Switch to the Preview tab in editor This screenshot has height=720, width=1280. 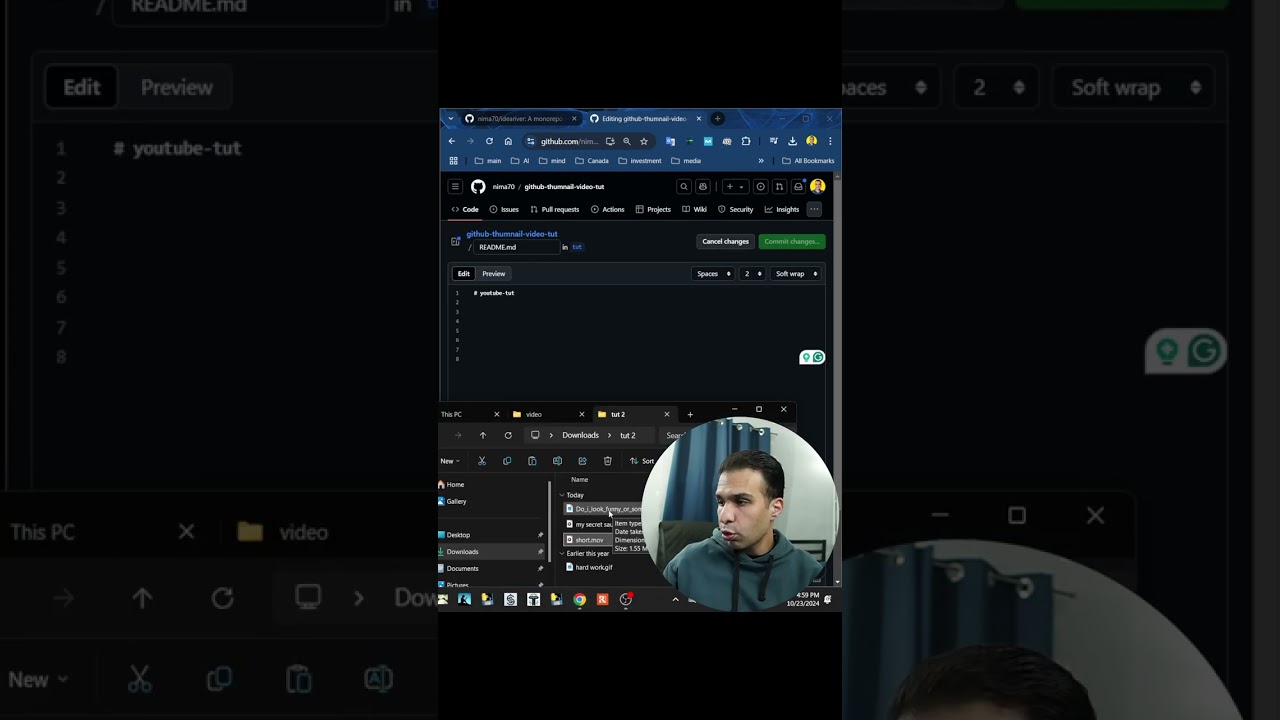coord(494,273)
